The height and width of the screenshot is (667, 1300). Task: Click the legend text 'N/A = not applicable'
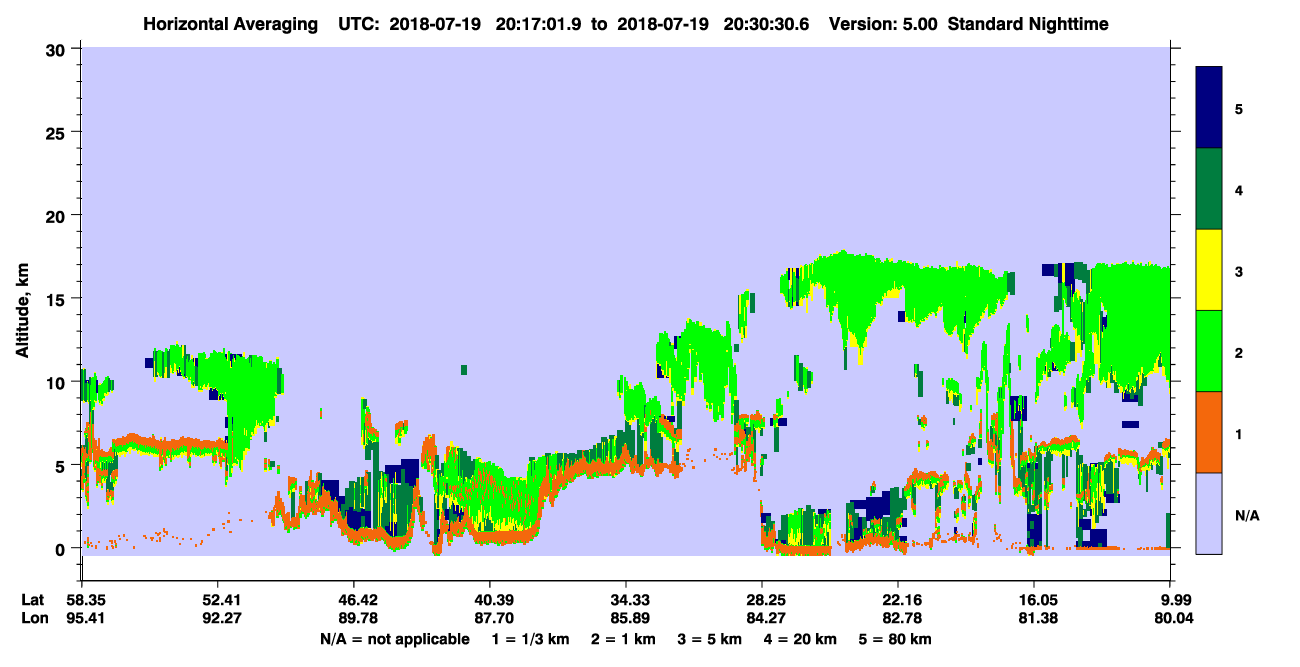pos(394,639)
